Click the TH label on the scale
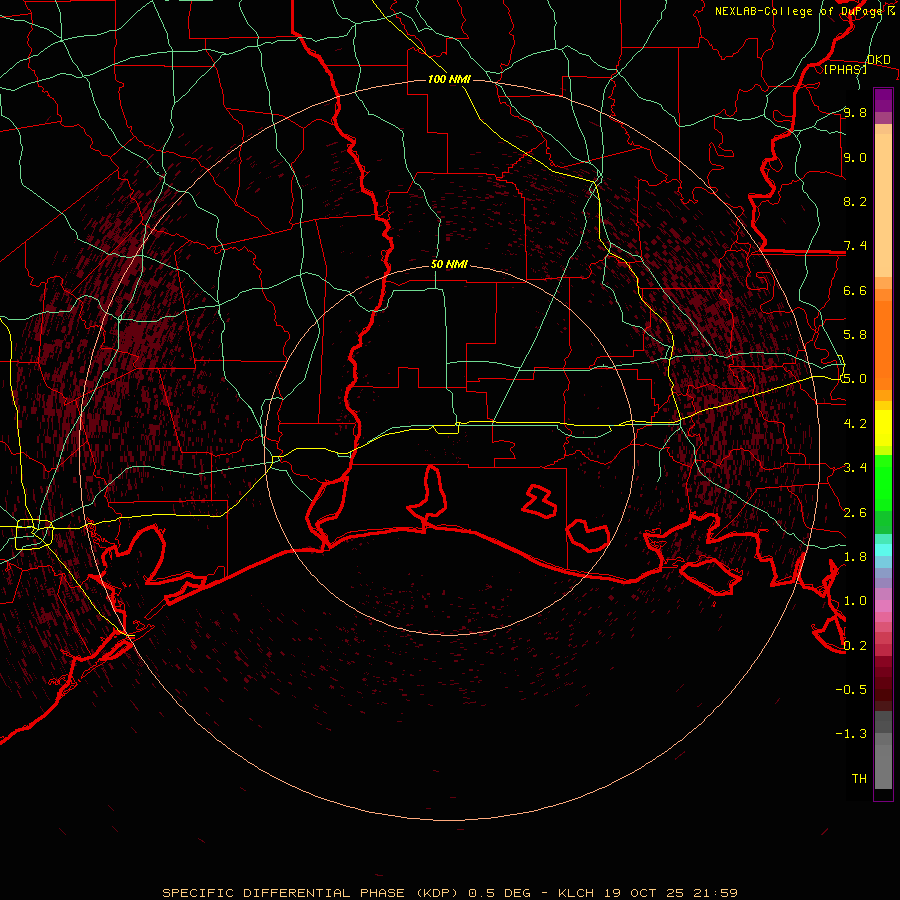The height and width of the screenshot is (900, 900). click(x=859, y=779)
